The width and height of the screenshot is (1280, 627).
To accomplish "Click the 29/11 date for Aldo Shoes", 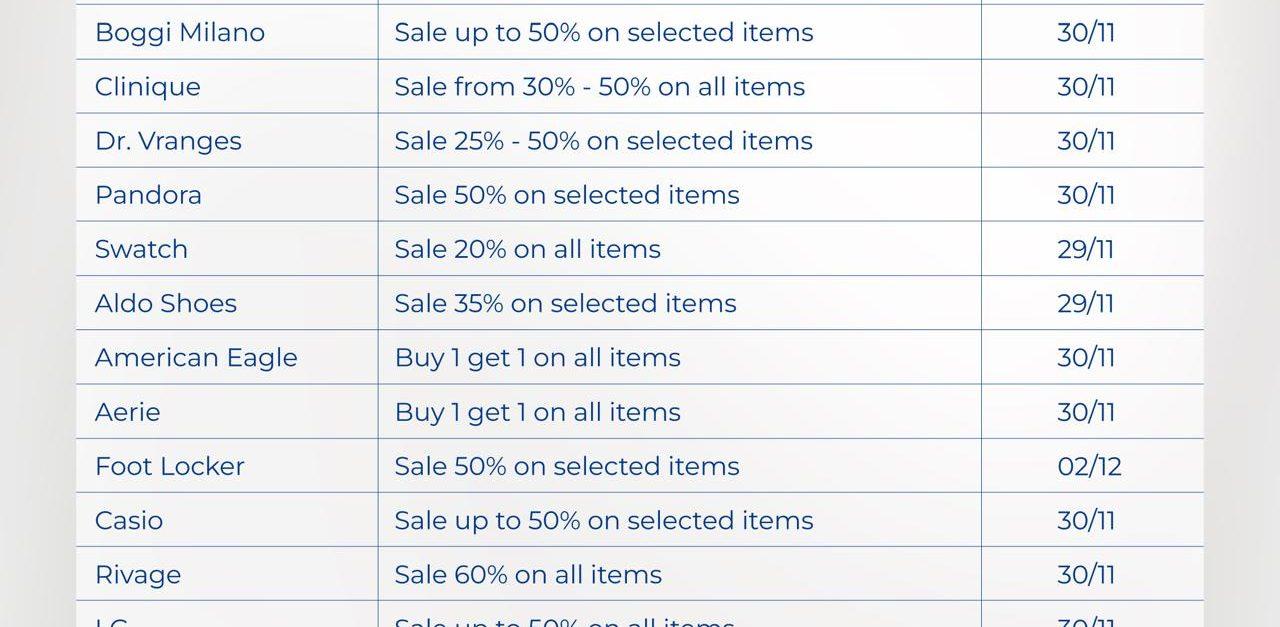I will coord(1085,303).
